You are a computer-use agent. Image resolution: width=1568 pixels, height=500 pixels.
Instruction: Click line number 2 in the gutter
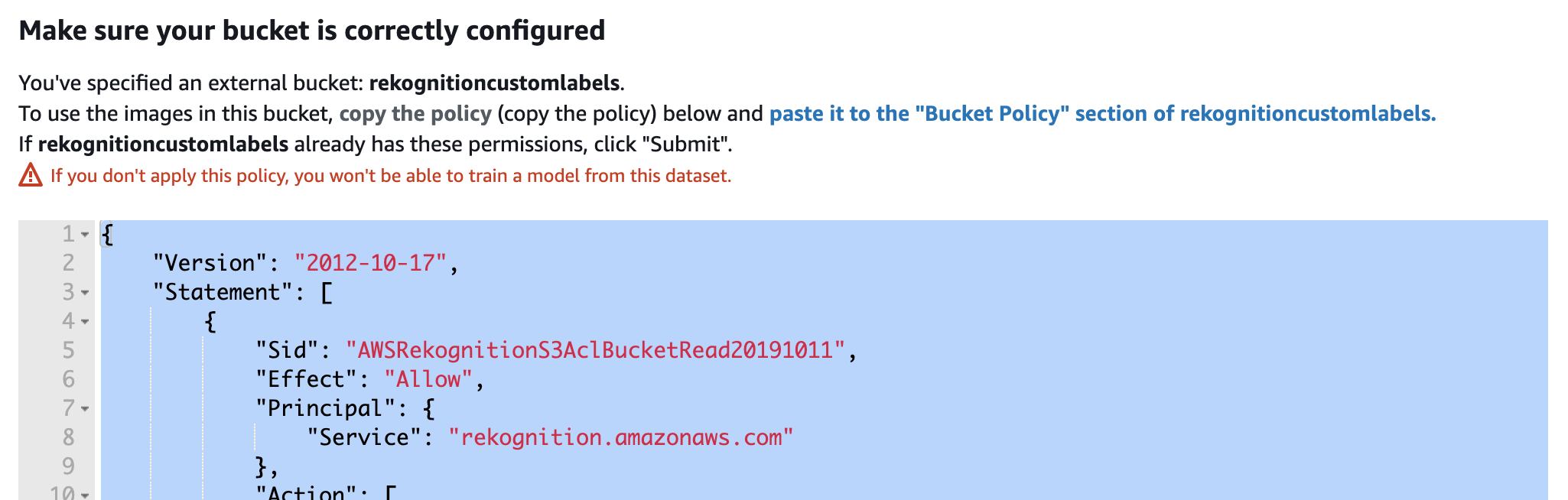[69, 263]
